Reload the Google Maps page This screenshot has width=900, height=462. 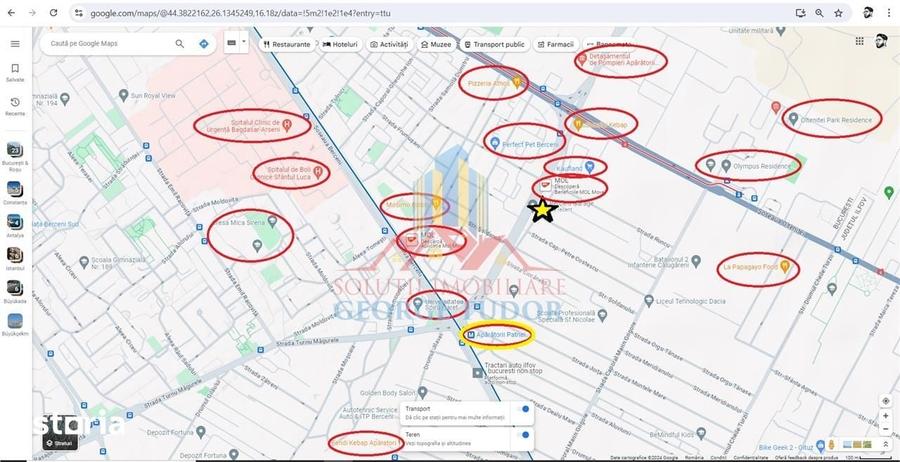pyautogui.click(x=53, y=13)
